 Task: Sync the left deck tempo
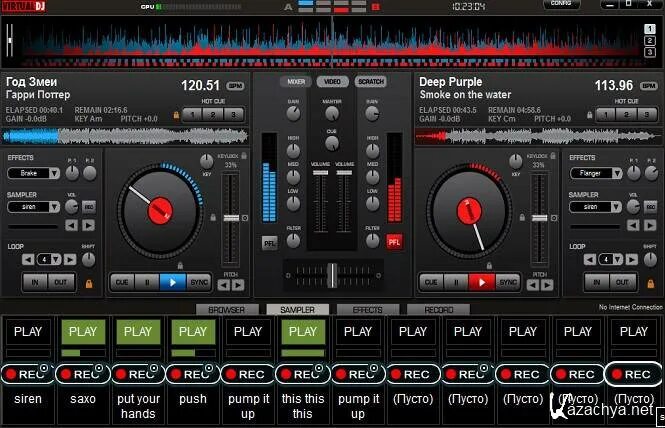tap(198, 283)
